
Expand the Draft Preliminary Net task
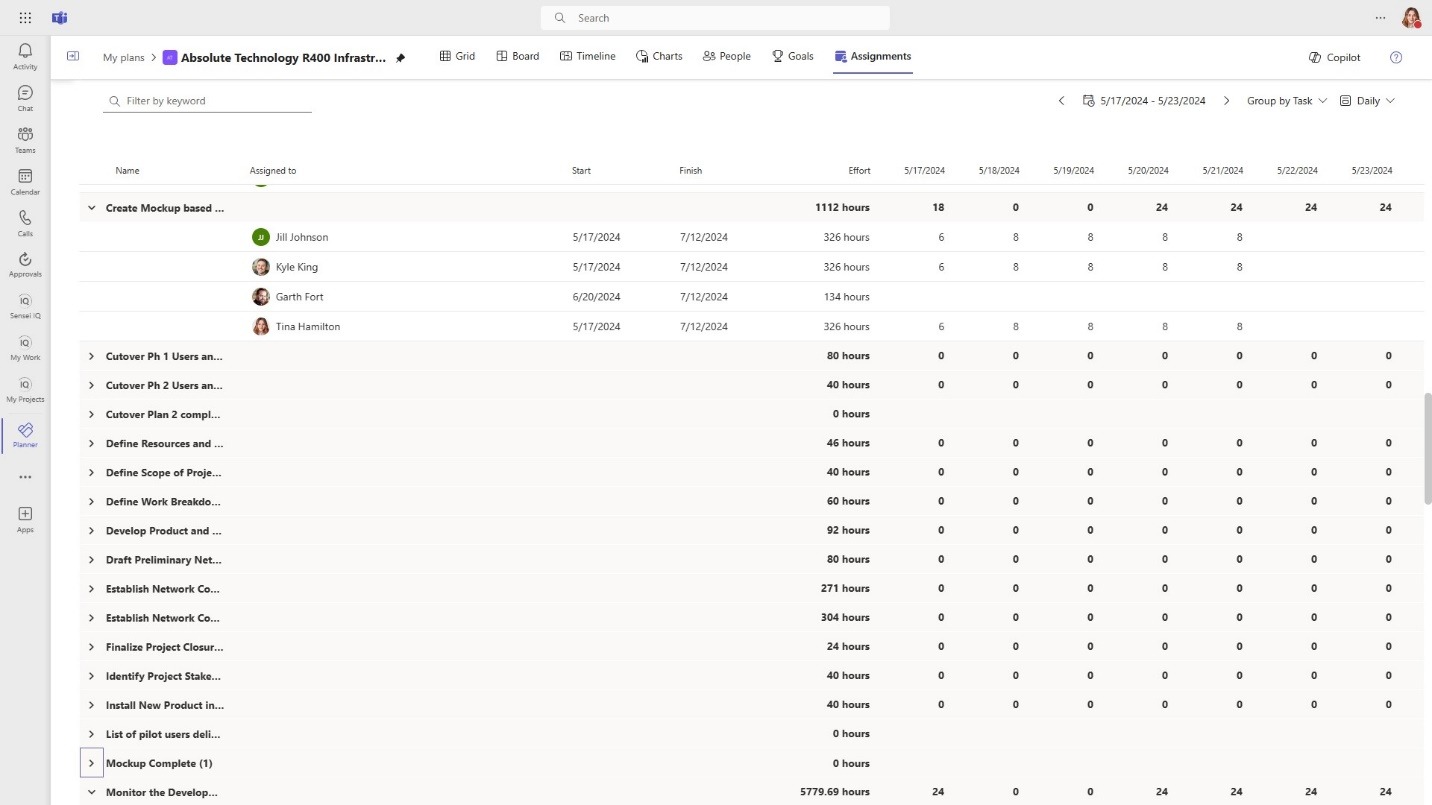(x=91, y=559)
